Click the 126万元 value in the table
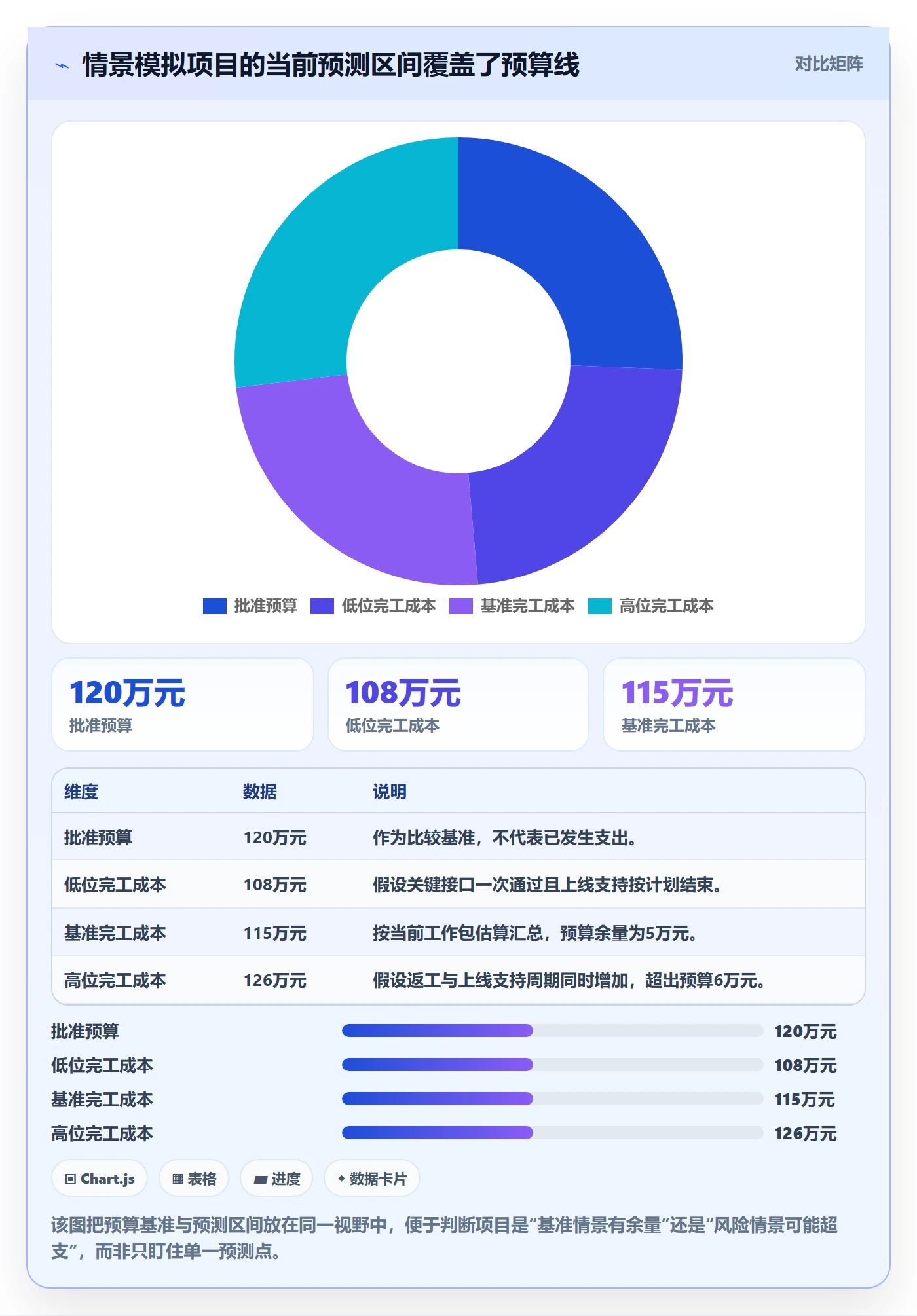917x1316 pixels. [x=275, y=981]
